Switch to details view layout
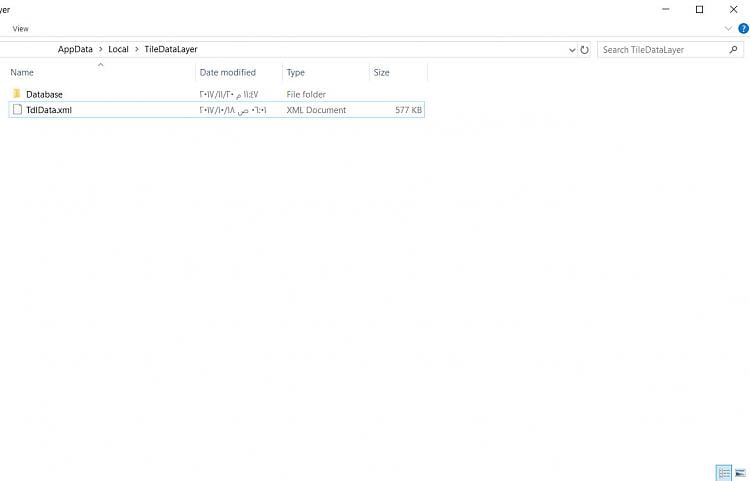The image size is (750, 481). tap(724, 472)
